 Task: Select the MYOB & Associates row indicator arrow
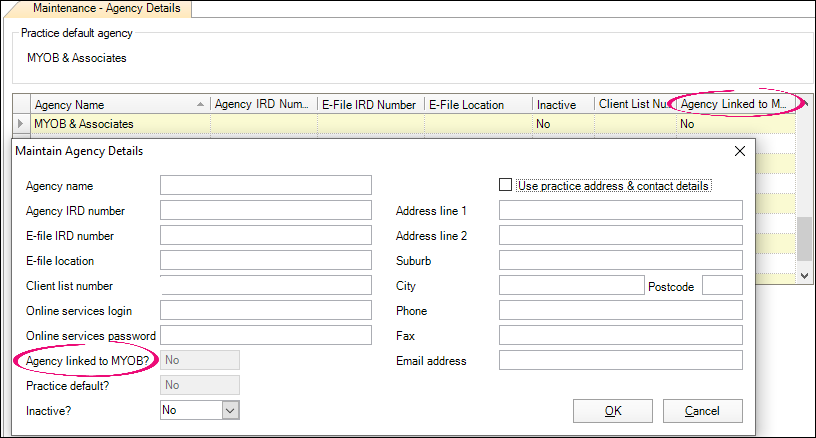click(x=21, y=124)
